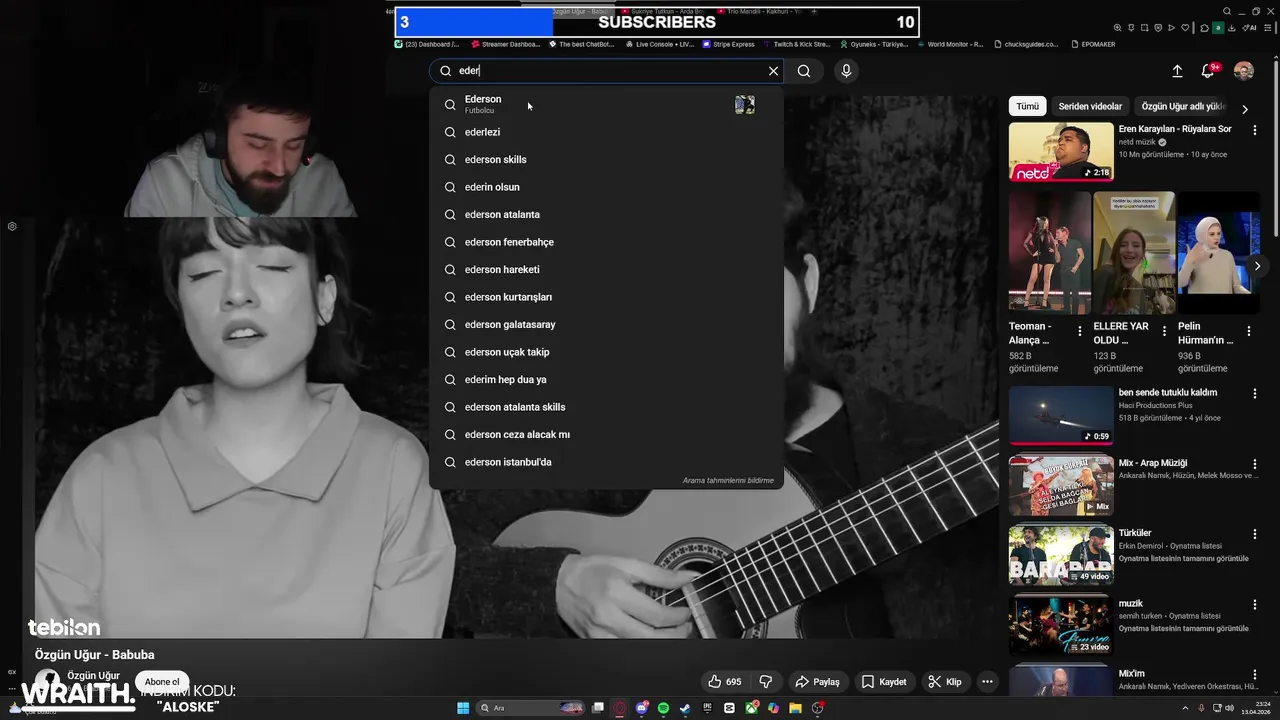Clear the search box with the X icon

(773, 71)
